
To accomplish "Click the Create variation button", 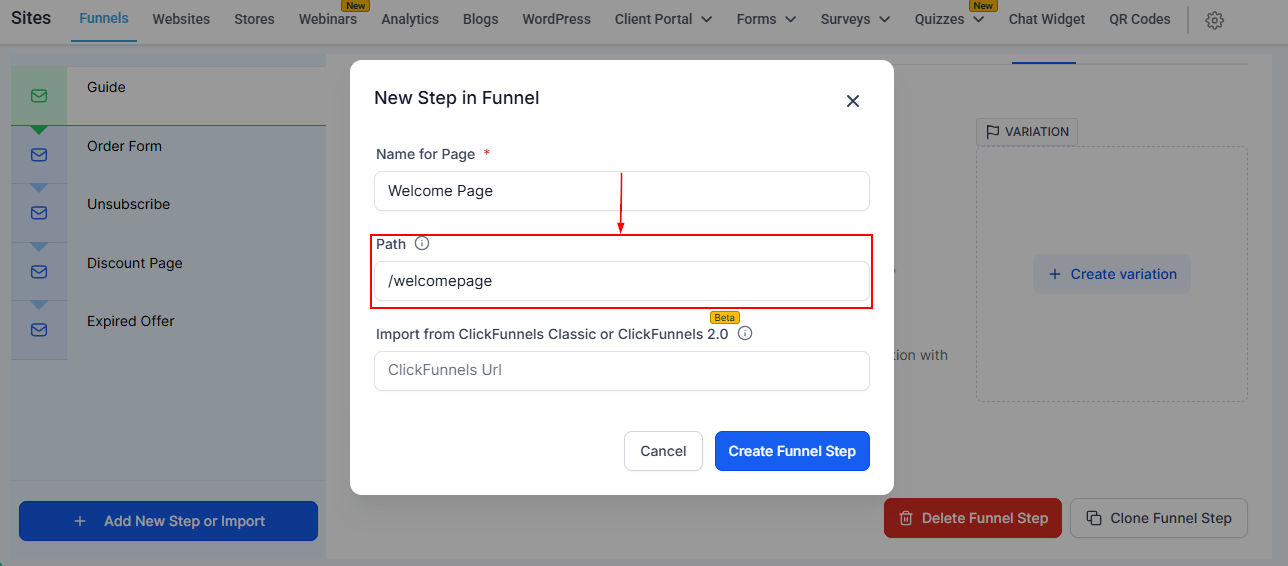I will point(1112,274).
